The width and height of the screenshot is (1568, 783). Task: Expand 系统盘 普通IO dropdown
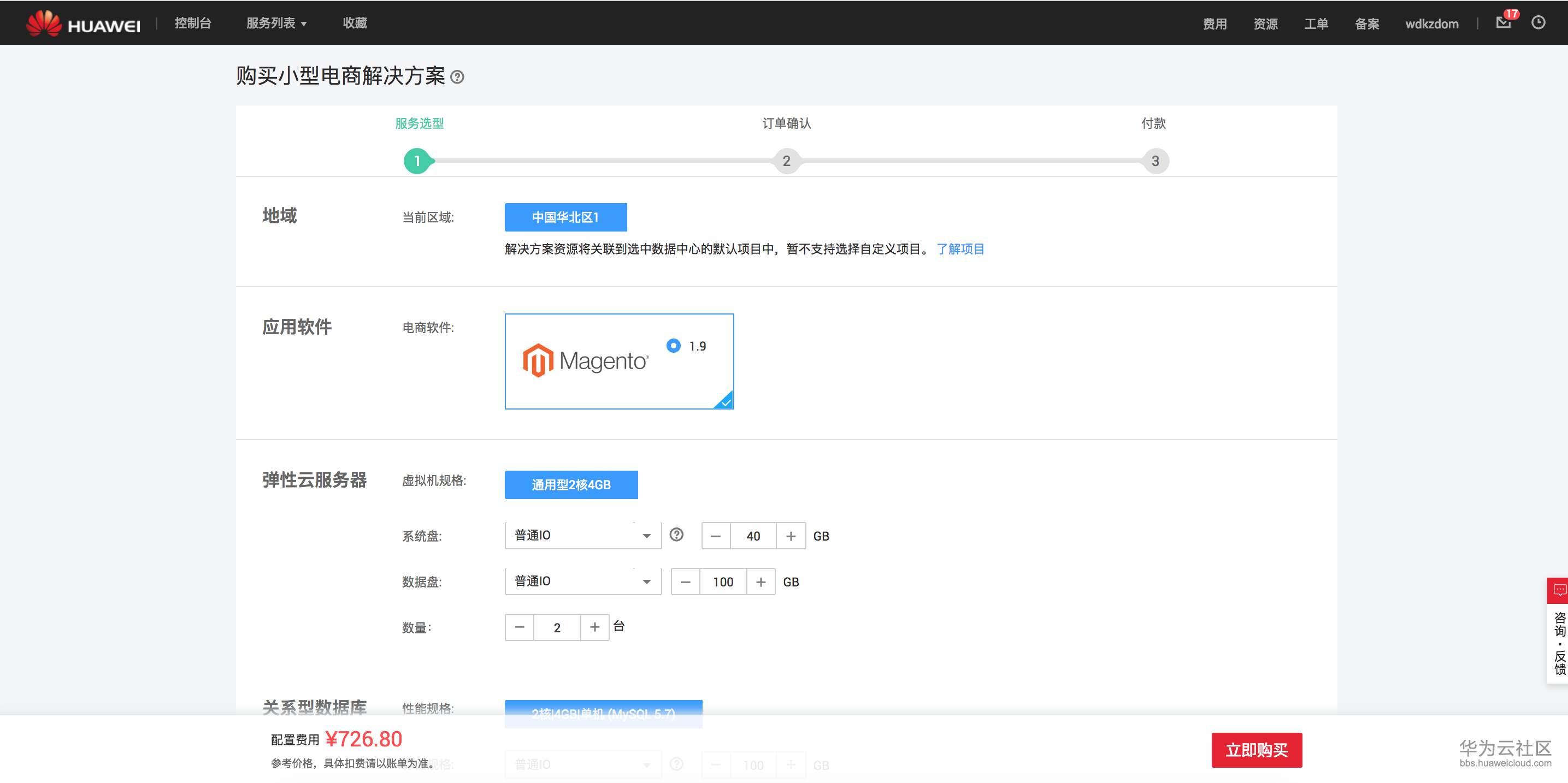(582, 536)
